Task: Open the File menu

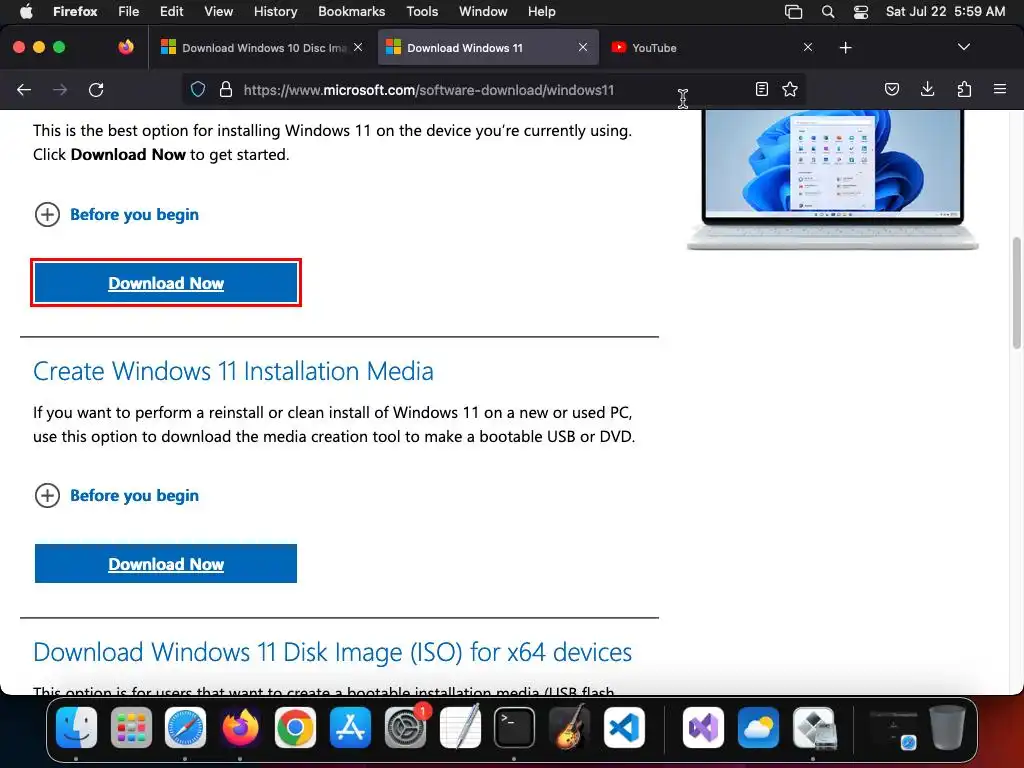Action: (129, 11)
